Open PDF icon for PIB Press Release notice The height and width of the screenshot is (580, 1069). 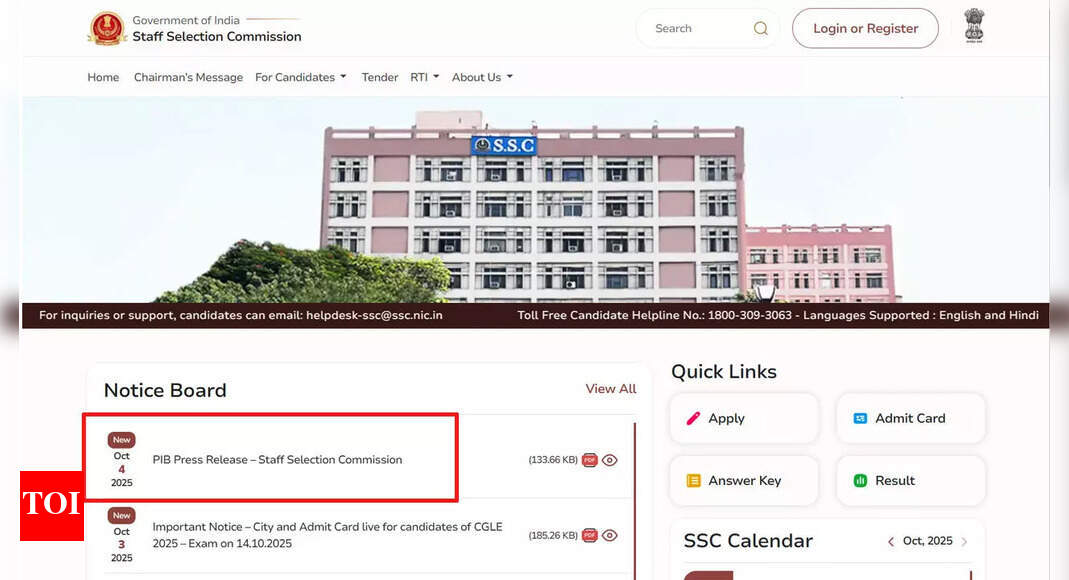pos(589,460)
